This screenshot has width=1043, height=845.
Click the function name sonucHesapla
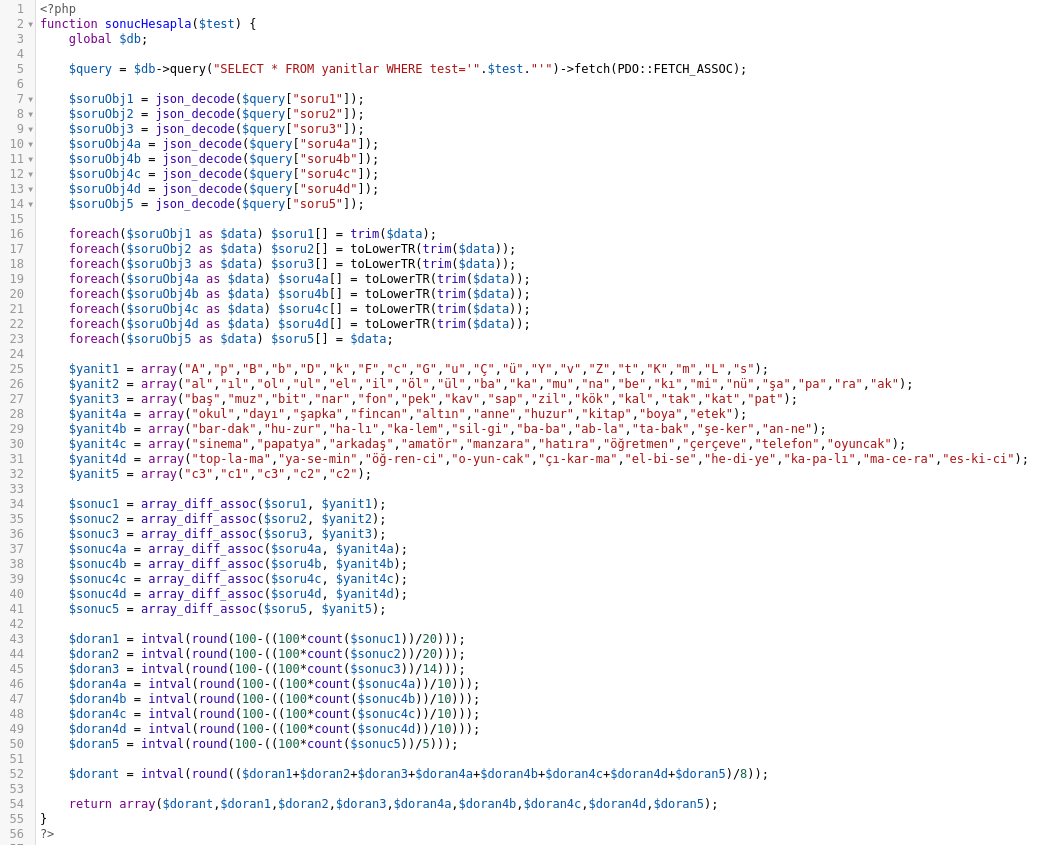pyautogui.click(x=148, y=24)
